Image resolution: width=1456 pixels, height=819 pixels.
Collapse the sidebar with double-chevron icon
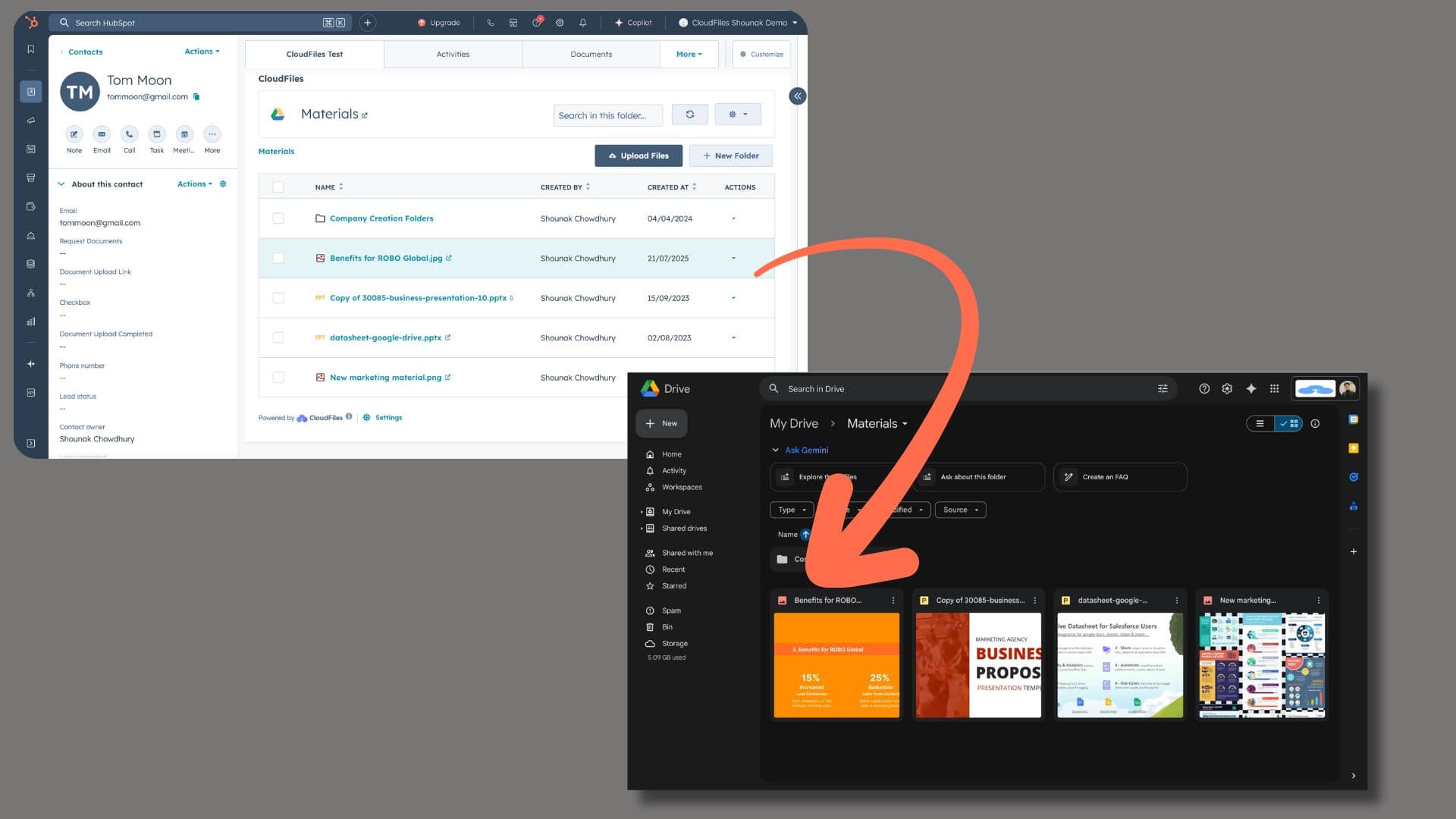(797, 96)
